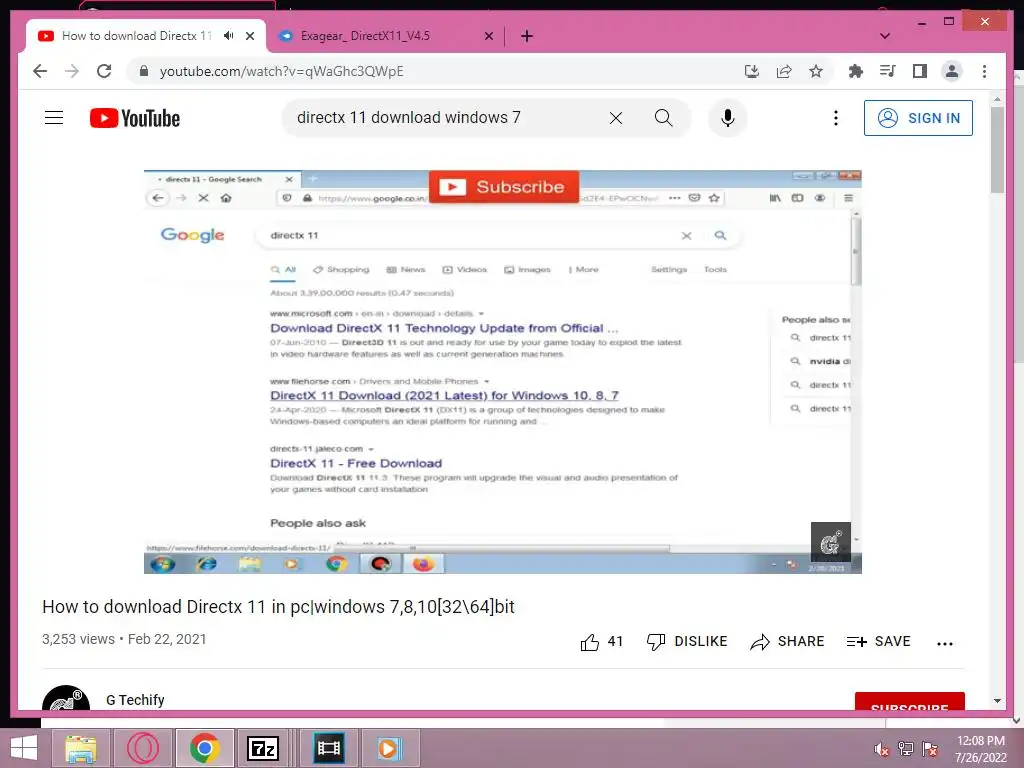
Task: Switch to the Exagear_DirectX11_V4.5 tab
Action: point(366,36)
